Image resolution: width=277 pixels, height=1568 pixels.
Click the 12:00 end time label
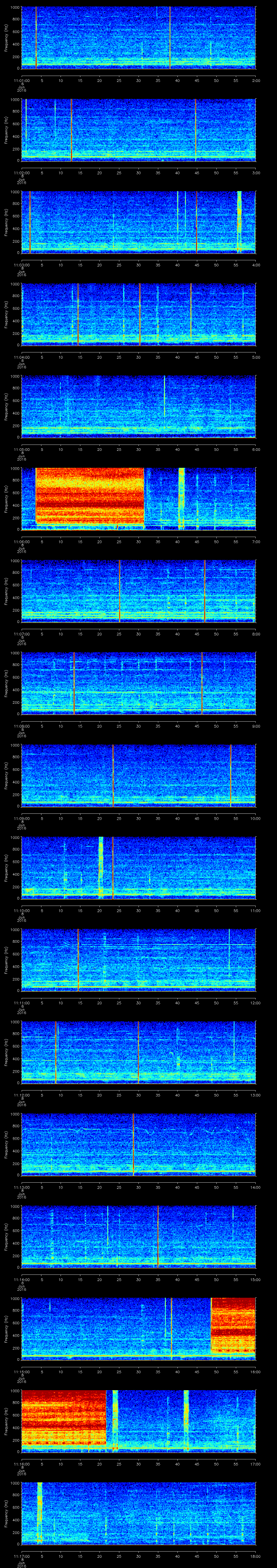255,1003
